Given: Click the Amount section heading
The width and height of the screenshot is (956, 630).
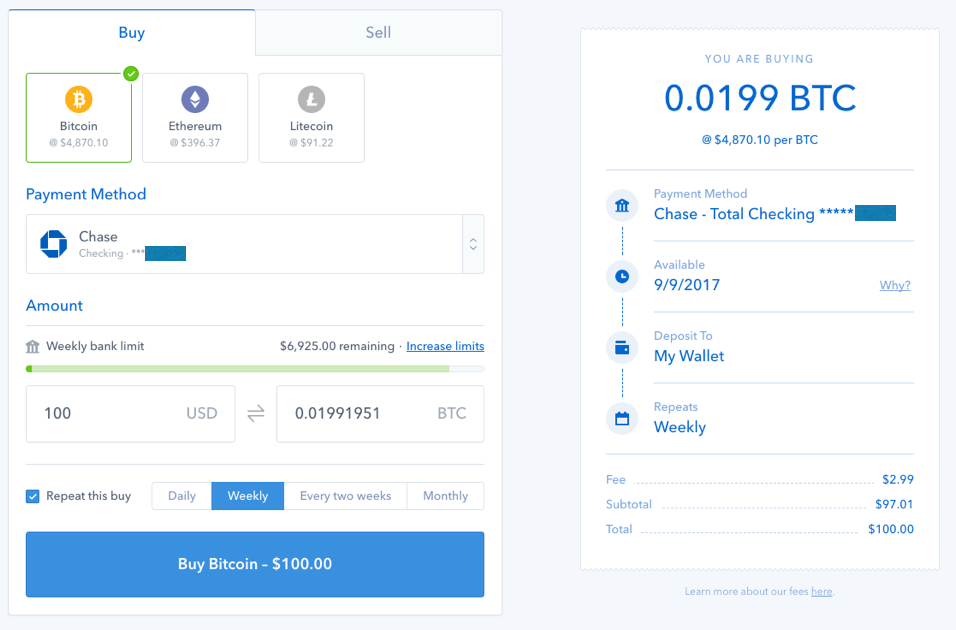Looking at the screenshot, I should 54,306.
